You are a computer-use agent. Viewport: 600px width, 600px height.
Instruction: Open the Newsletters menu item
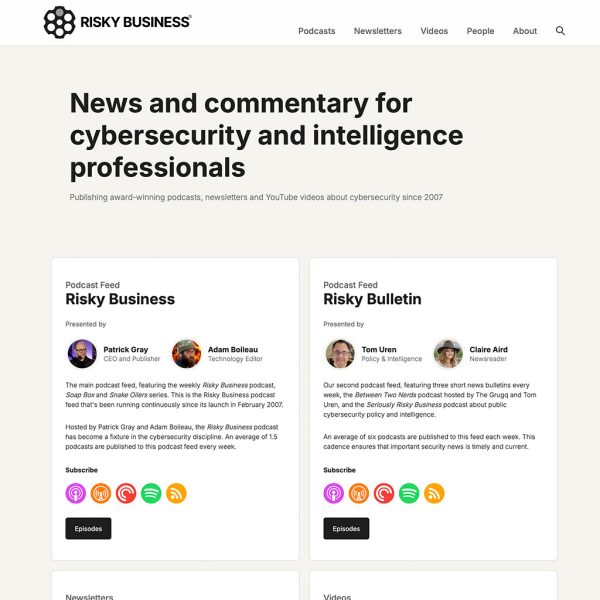(378, 31)
